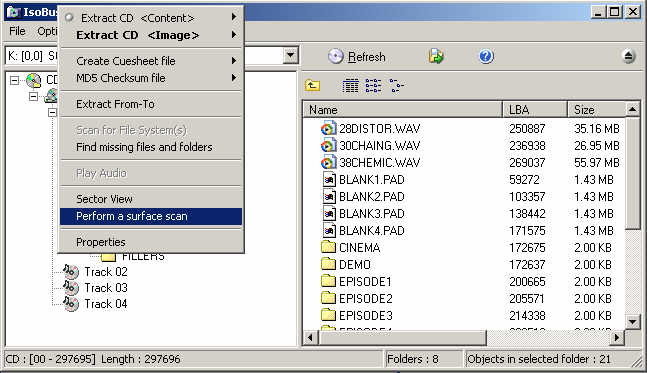This screenshot has width=647, height=373.
Task: Click BLANK1.PAD file icon
Action: pos(329,179)
